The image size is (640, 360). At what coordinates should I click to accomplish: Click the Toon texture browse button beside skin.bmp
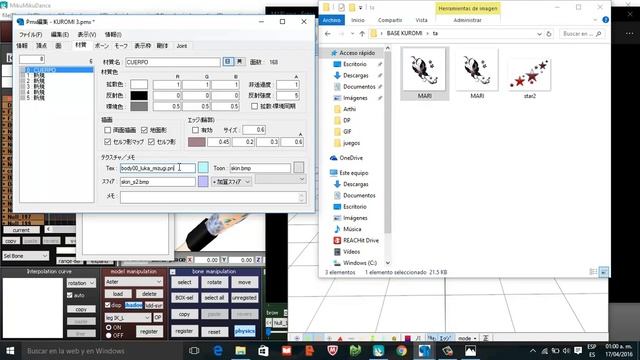[x=299, y=167]
